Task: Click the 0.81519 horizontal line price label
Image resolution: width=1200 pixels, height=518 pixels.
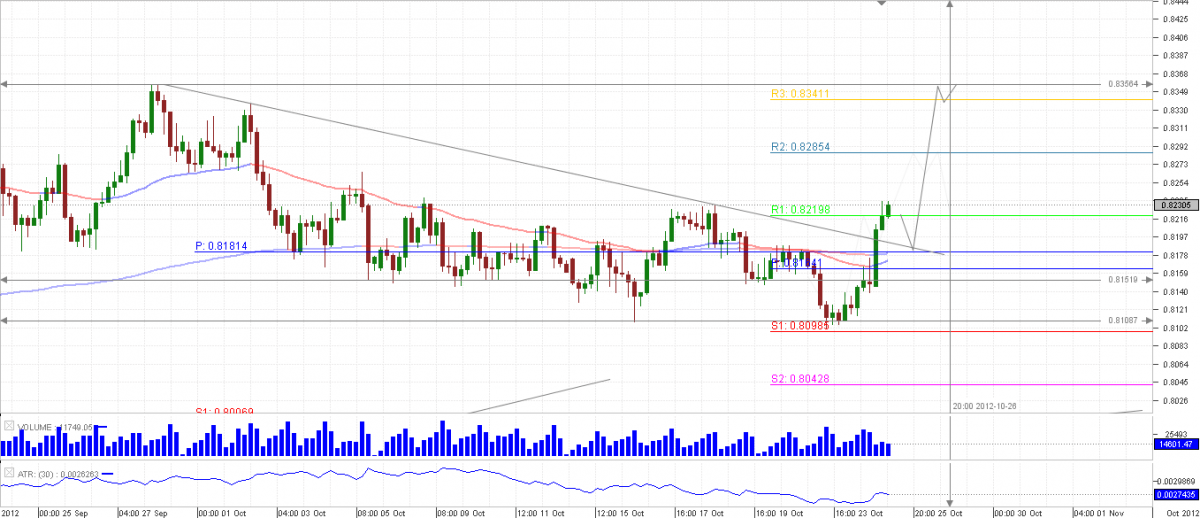Action: click(x=1124, y=281)
